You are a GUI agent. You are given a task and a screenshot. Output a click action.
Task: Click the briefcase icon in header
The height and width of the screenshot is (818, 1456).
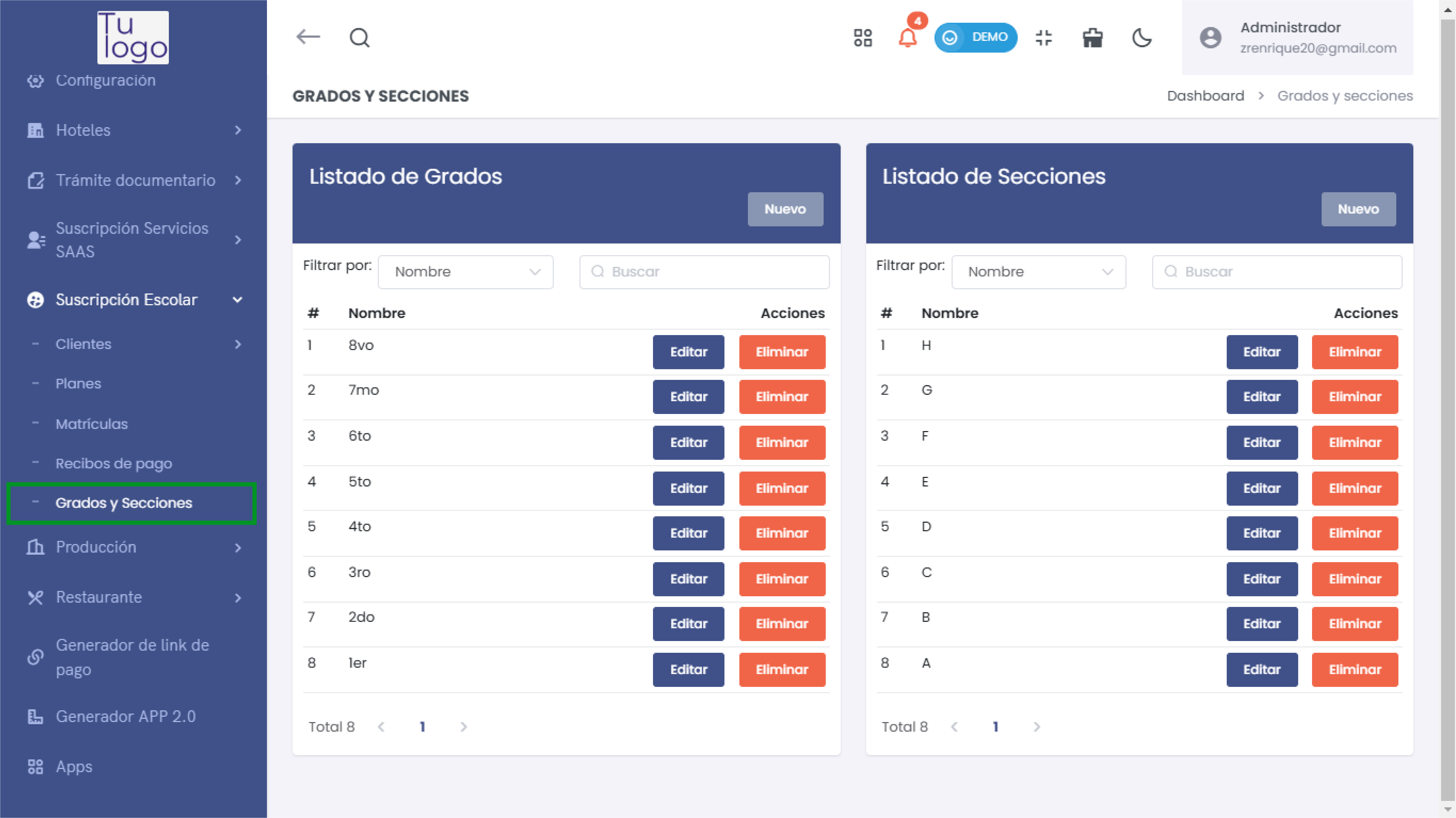pos(1092,38)
